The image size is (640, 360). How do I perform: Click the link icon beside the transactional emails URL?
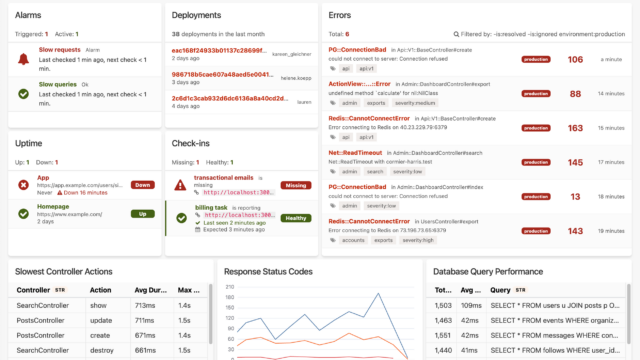coord(197,192)
